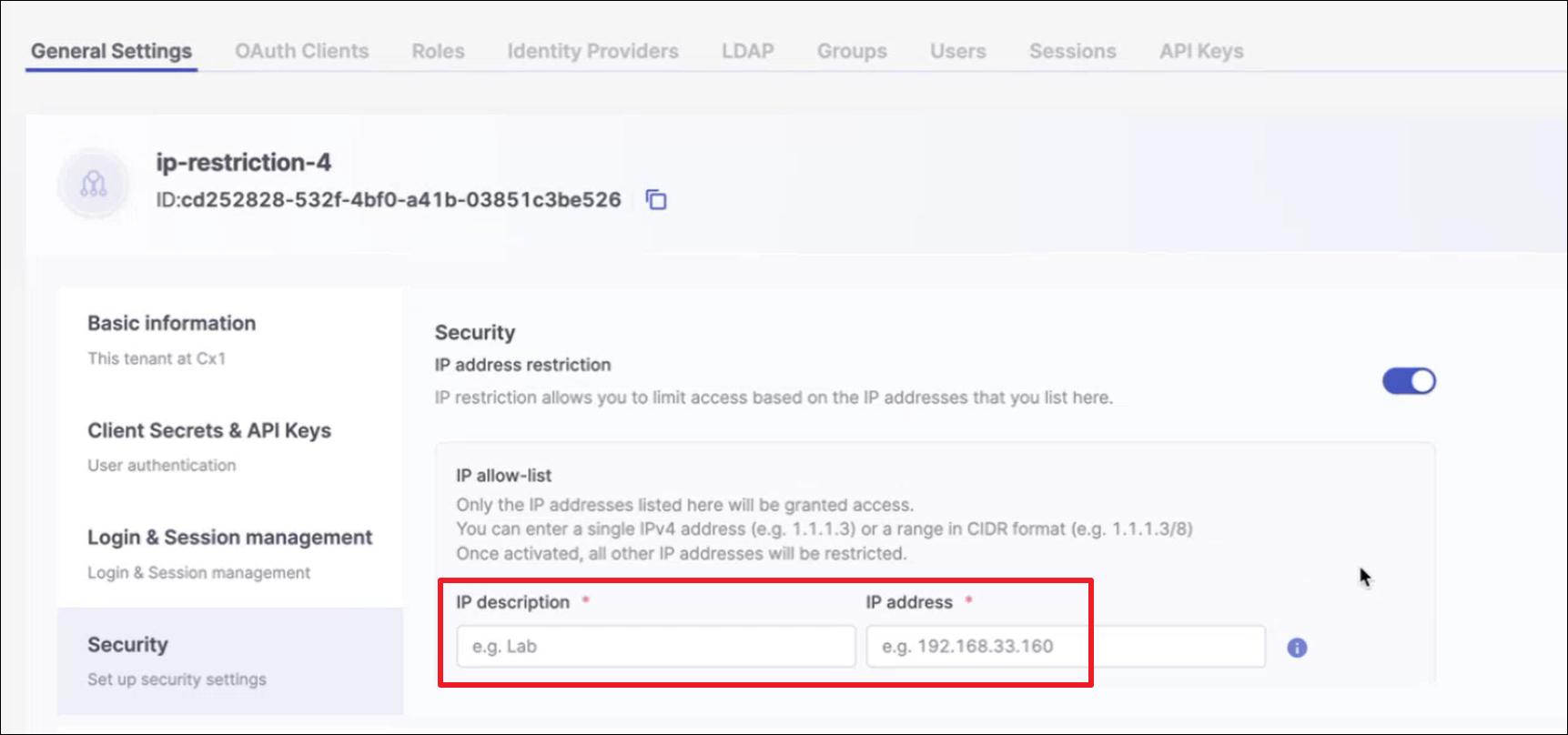The height and width of the screenshot is (735, 1568).
Task: Select the Groups tab
Action: click(852, 52)
